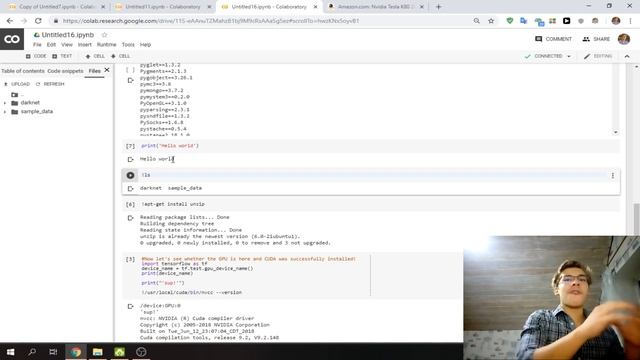Viewport: 640px width, 360px height.
Task: Open File Explorer from taskbar
Action: 98,351
